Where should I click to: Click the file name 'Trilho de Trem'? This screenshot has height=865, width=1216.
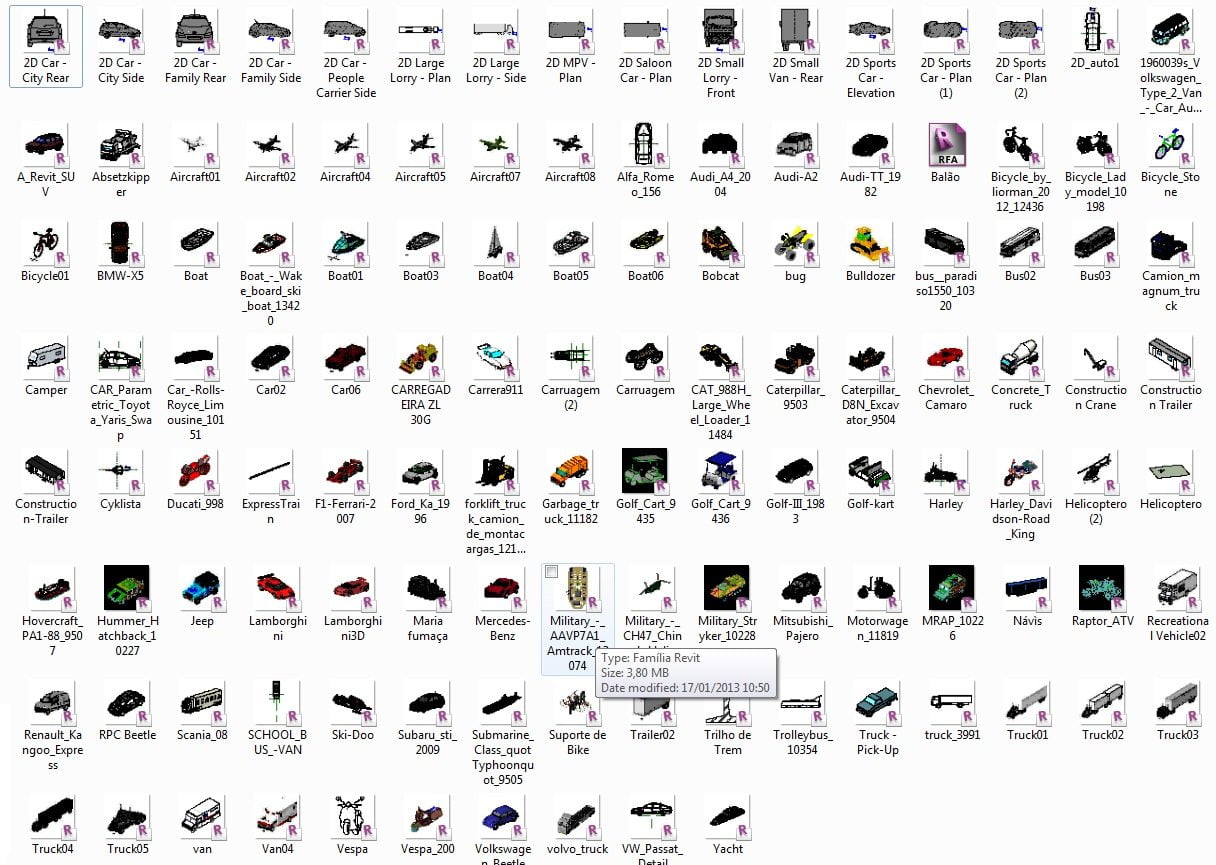[727, 742]
